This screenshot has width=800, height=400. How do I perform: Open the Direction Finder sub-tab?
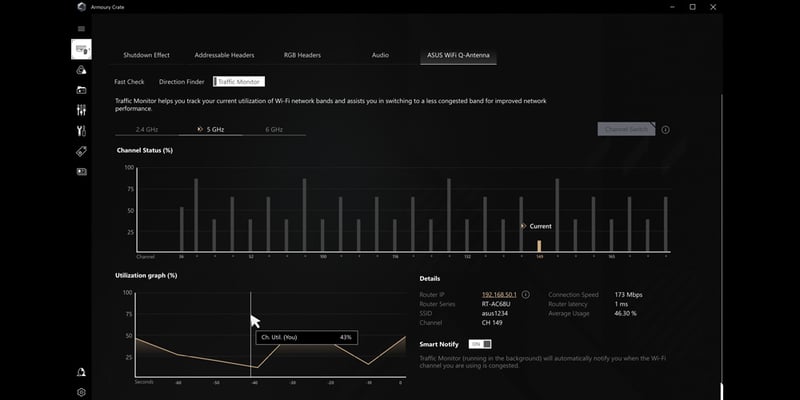[x=182, y=82]
